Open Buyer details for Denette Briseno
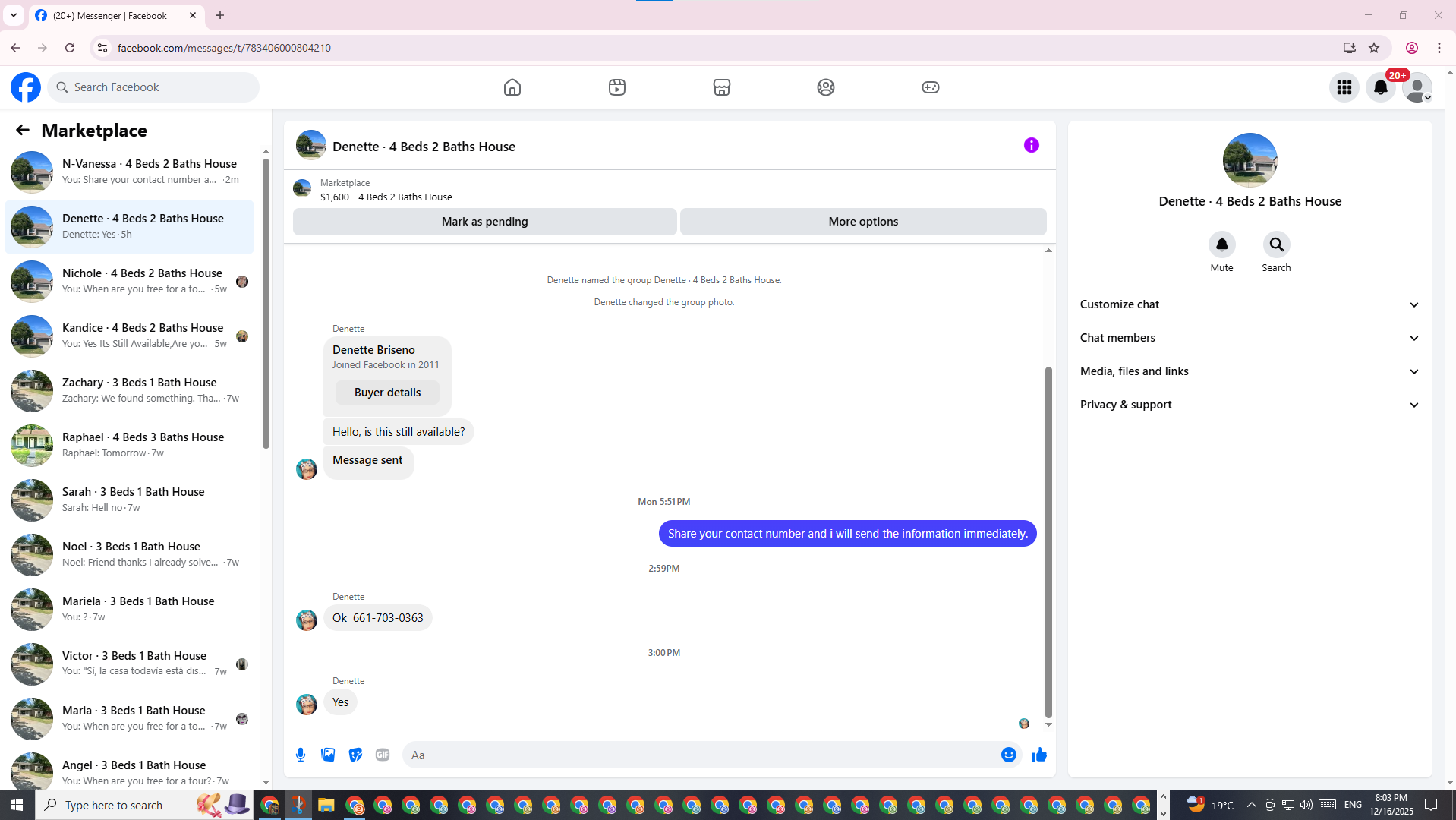The width and height of the screenshot is (1456, 820). [x=387, y=393]
